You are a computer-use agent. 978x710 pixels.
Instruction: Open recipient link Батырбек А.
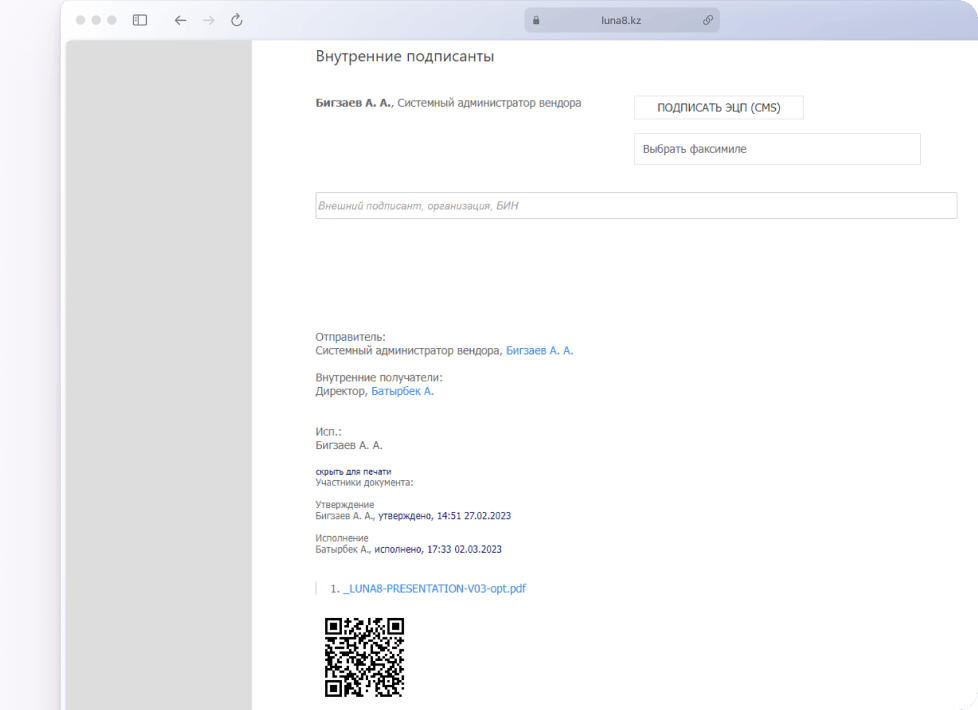(x=402, y=392)
